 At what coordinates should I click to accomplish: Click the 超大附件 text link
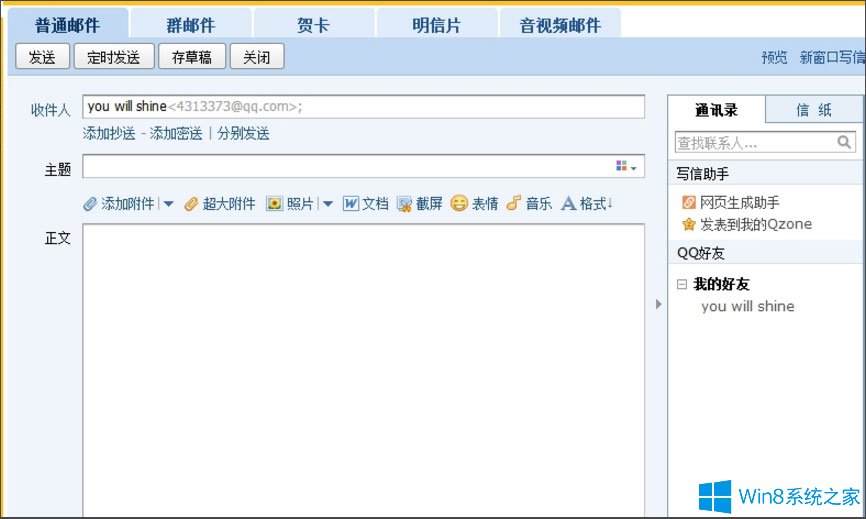coord(229,204)
